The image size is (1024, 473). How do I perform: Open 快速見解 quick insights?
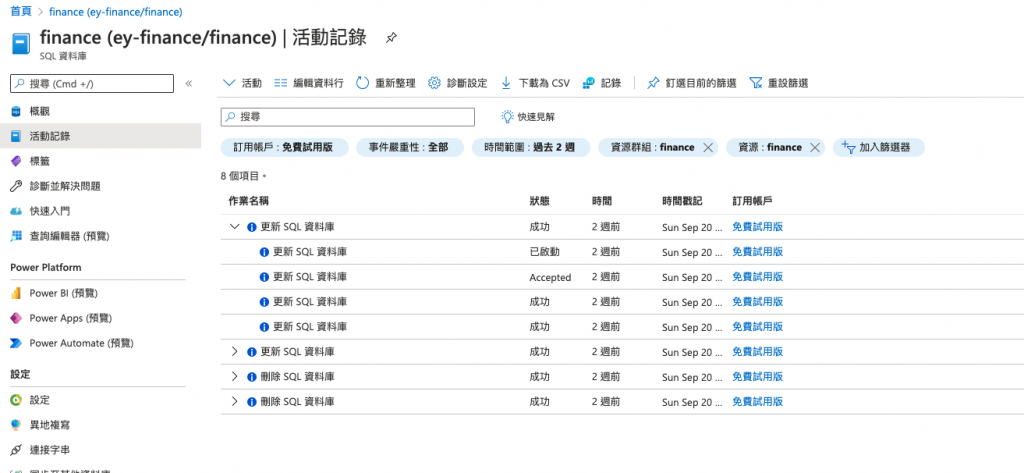point(528,117)
